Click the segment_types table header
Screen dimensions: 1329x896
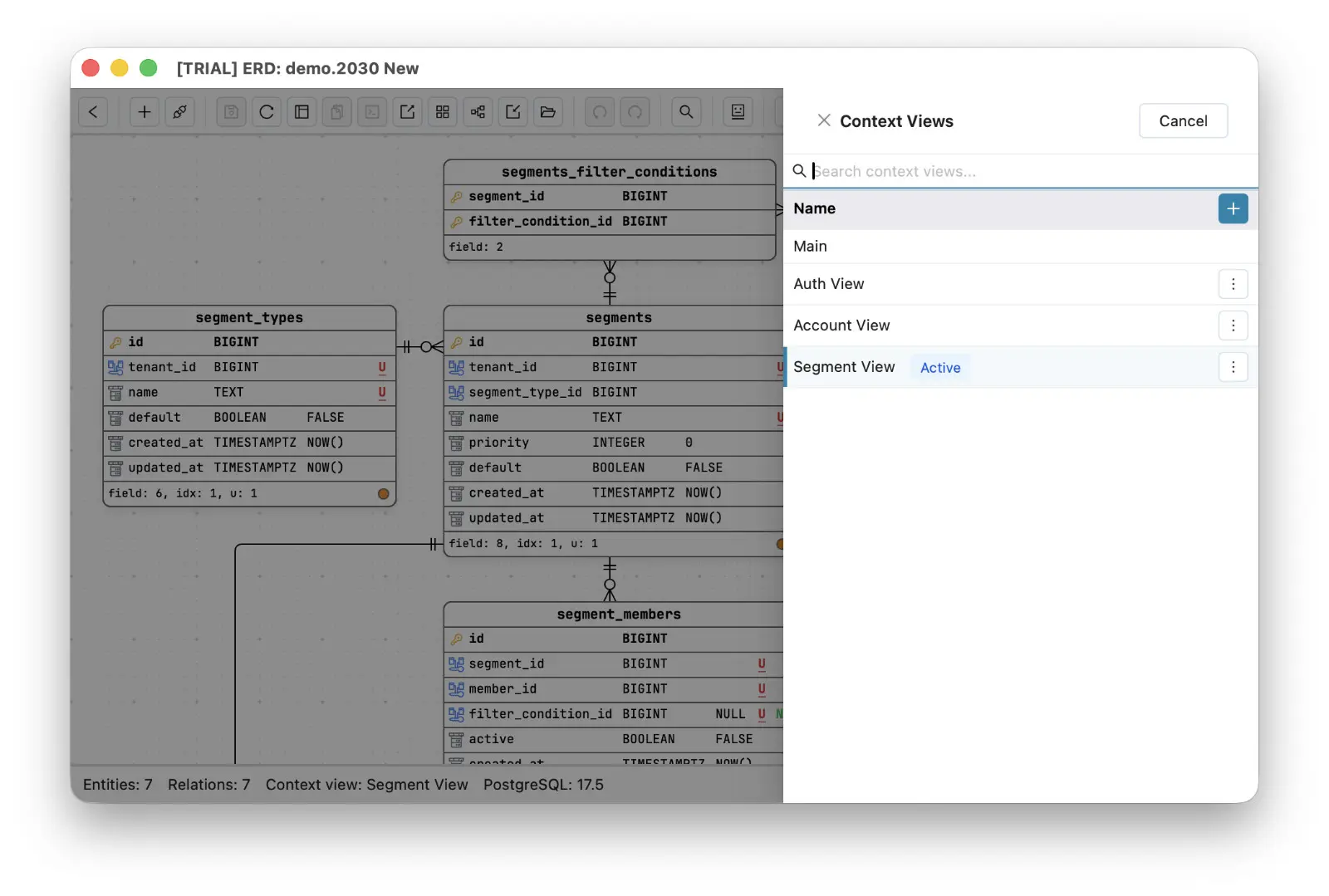(x=249, y=318)
